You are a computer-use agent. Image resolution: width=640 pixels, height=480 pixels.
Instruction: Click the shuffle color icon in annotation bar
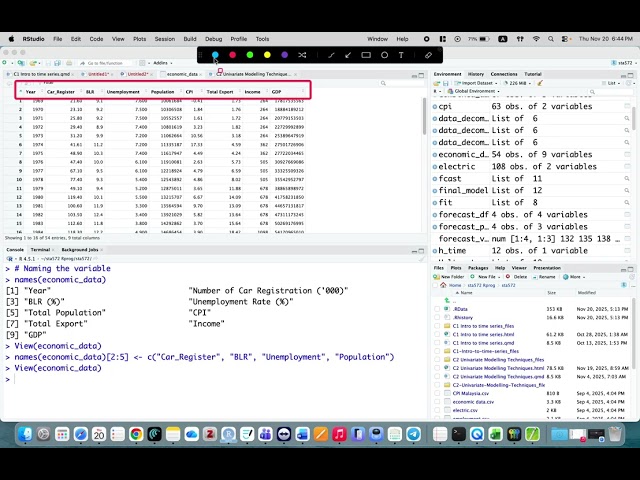(x=302, y=55)
